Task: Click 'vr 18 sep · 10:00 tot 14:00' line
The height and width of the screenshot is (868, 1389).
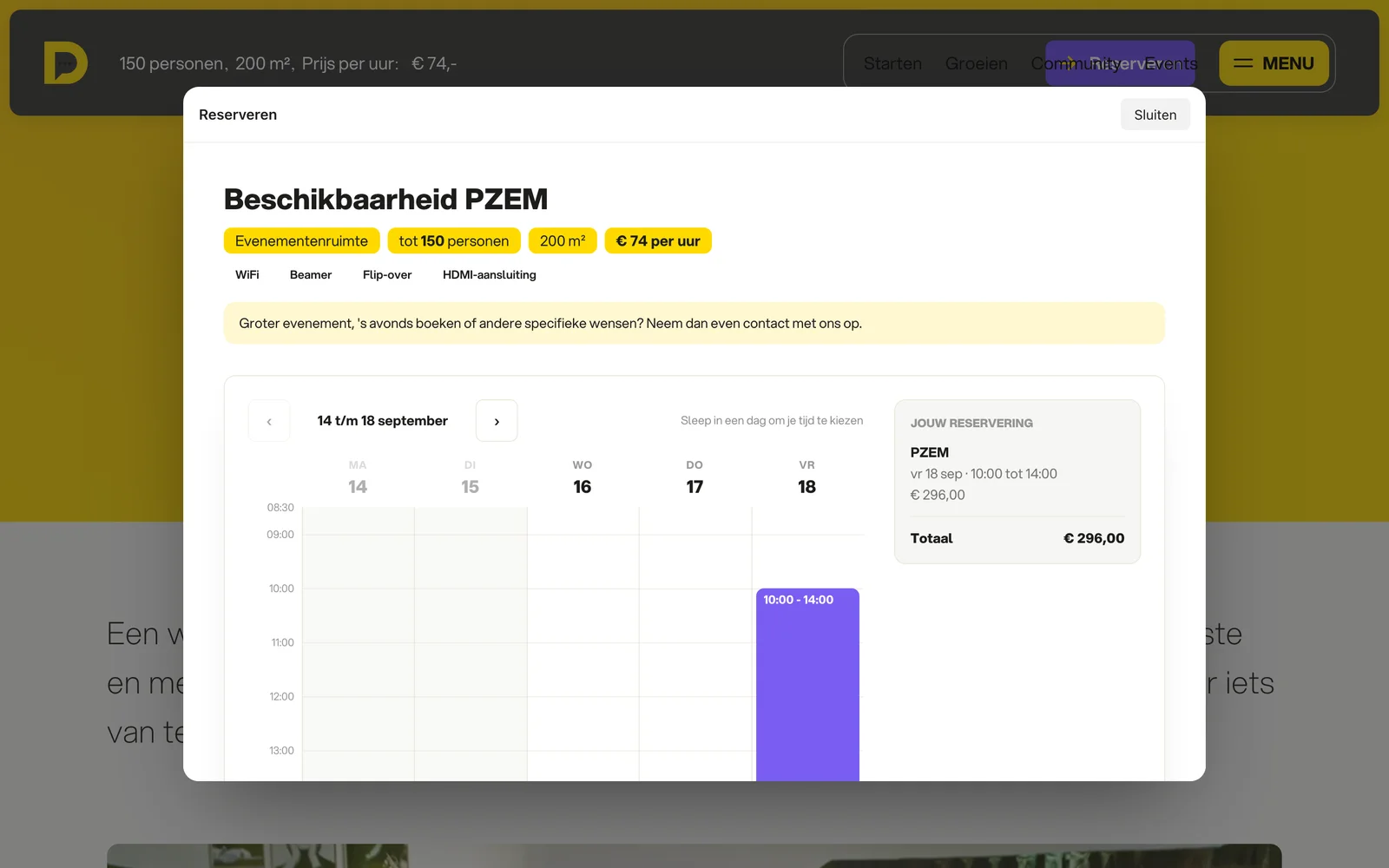Action: [984, 474]
